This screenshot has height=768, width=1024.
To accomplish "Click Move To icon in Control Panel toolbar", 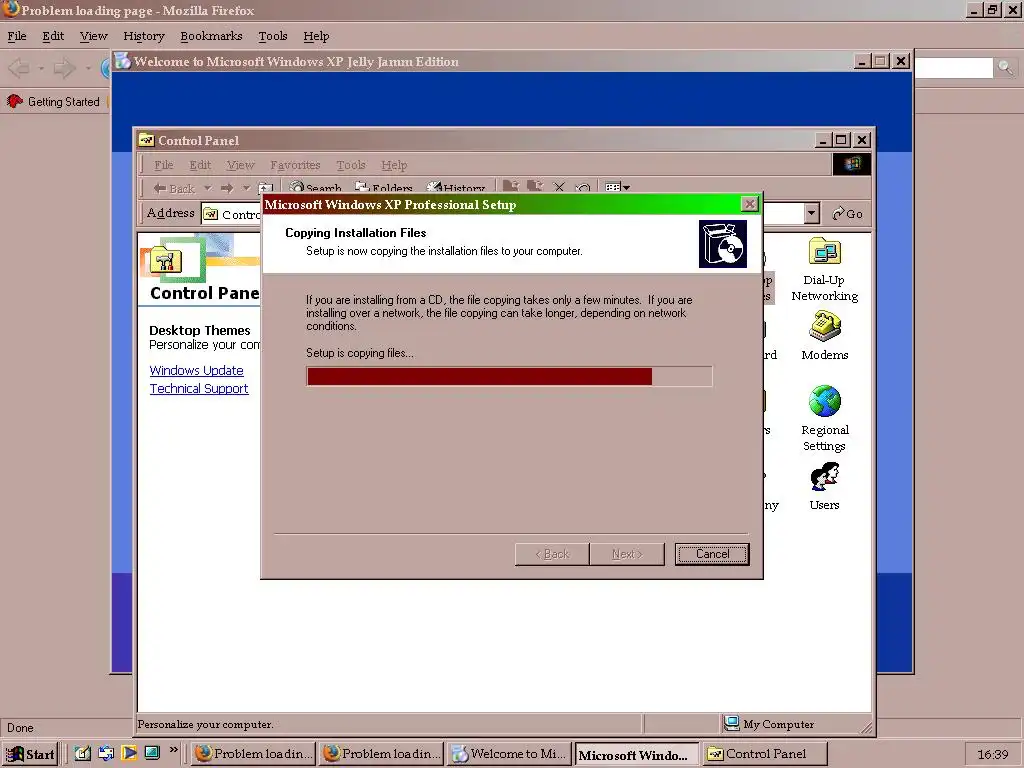I will (511, 187).
